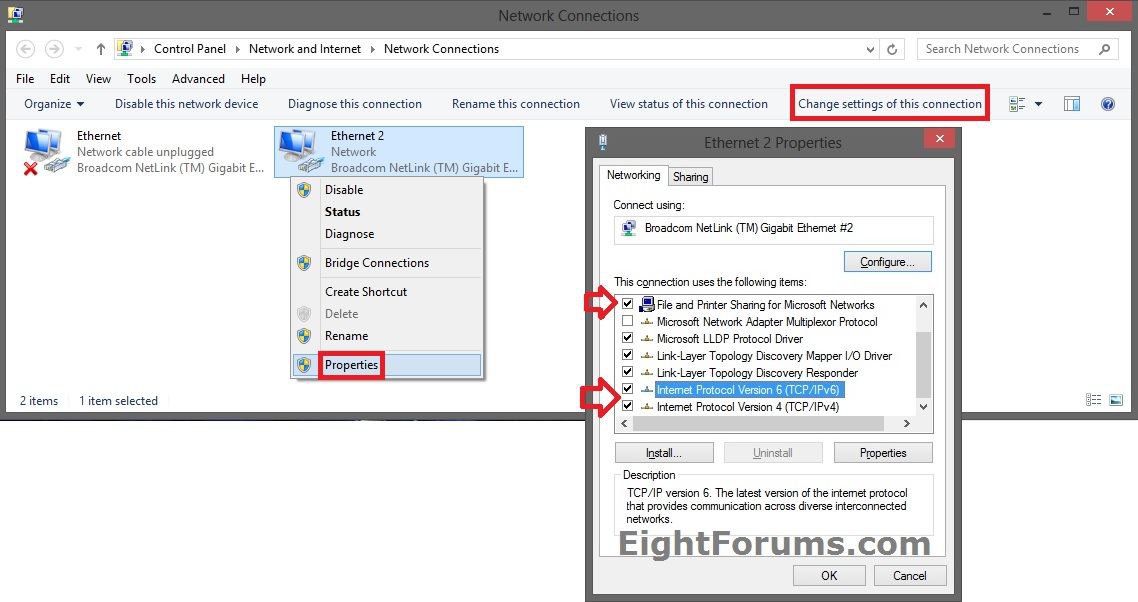Click the Search Network Connections field
The height and width of the screenshot is (602, 1138).
click(1008, 49)
